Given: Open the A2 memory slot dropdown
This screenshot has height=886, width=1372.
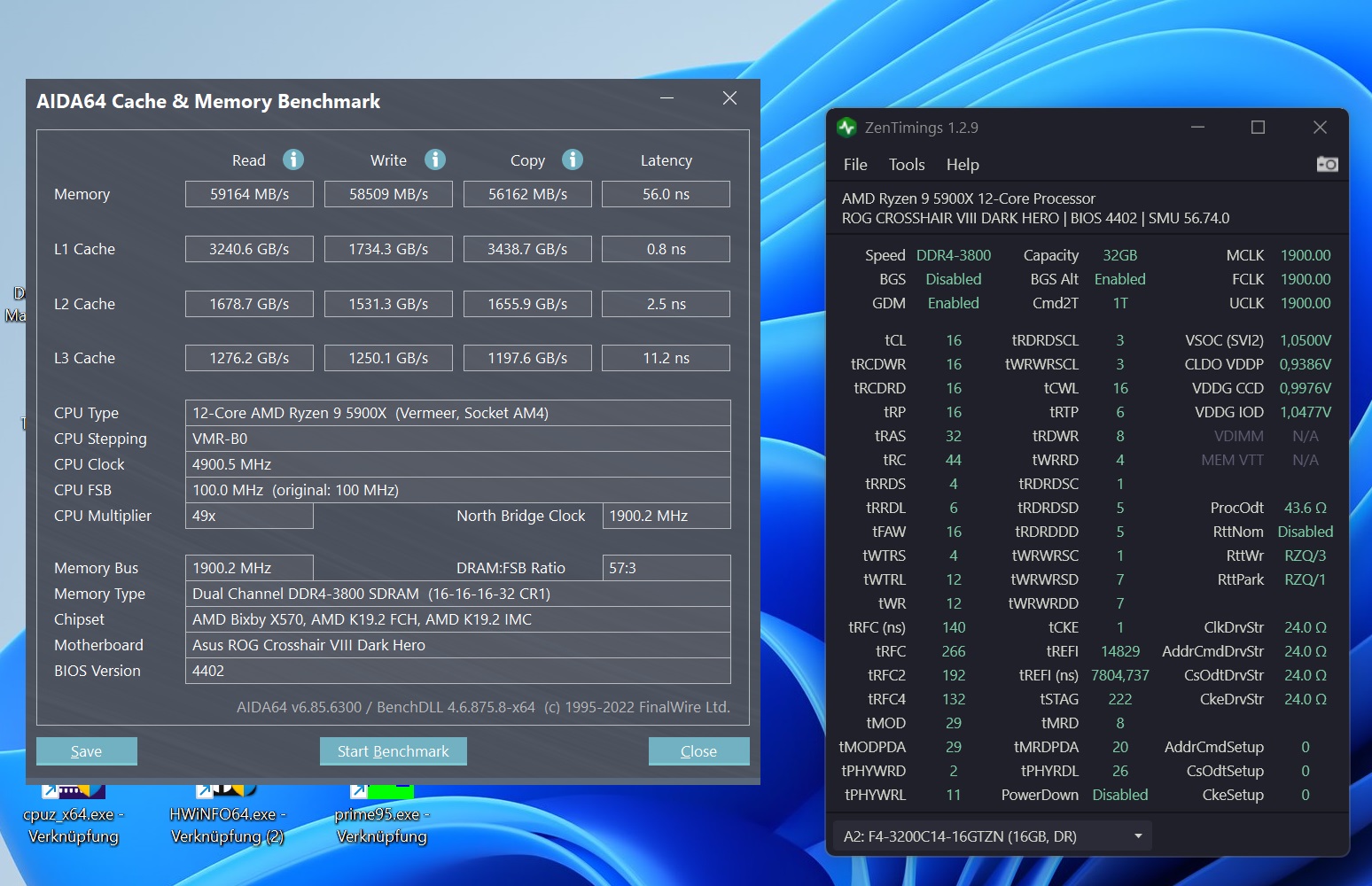Looking at the screenshot, I should click(984, 835).
